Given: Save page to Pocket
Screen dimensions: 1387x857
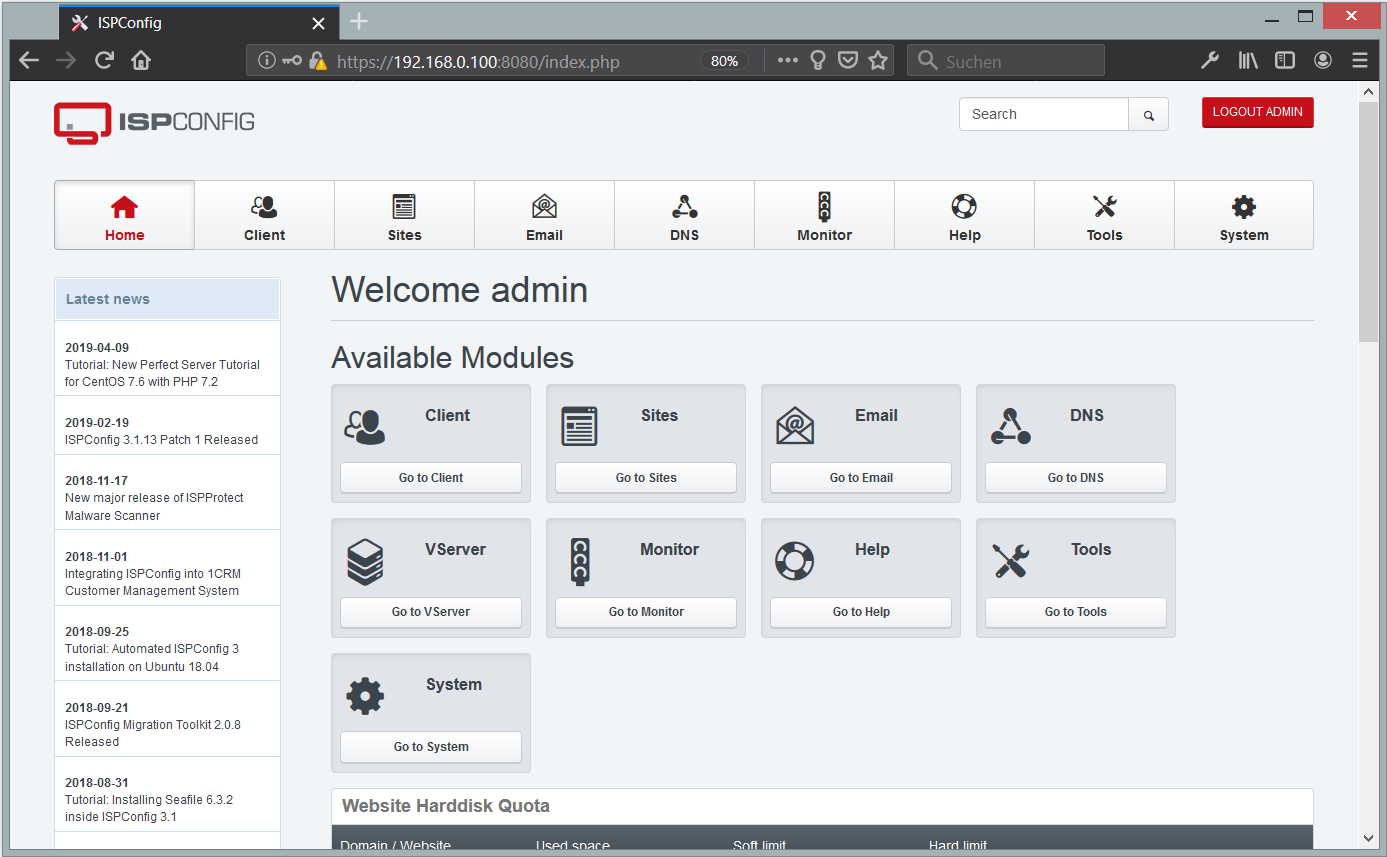Looking at the screenshot, I should point(848,61).
